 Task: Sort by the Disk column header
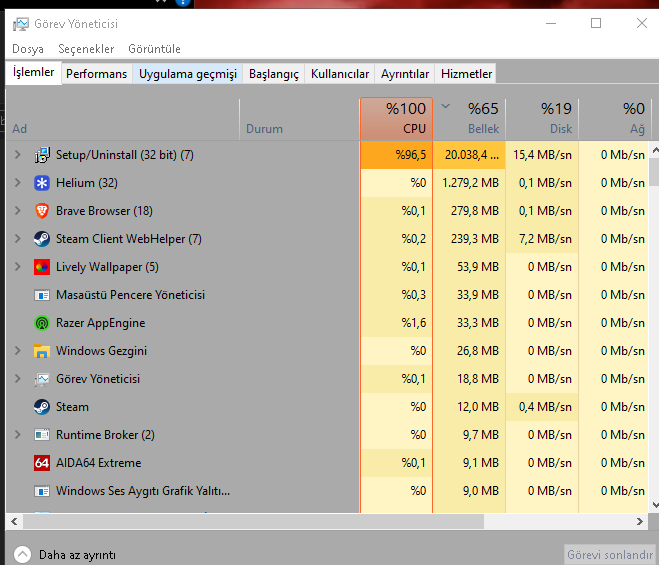542,119
